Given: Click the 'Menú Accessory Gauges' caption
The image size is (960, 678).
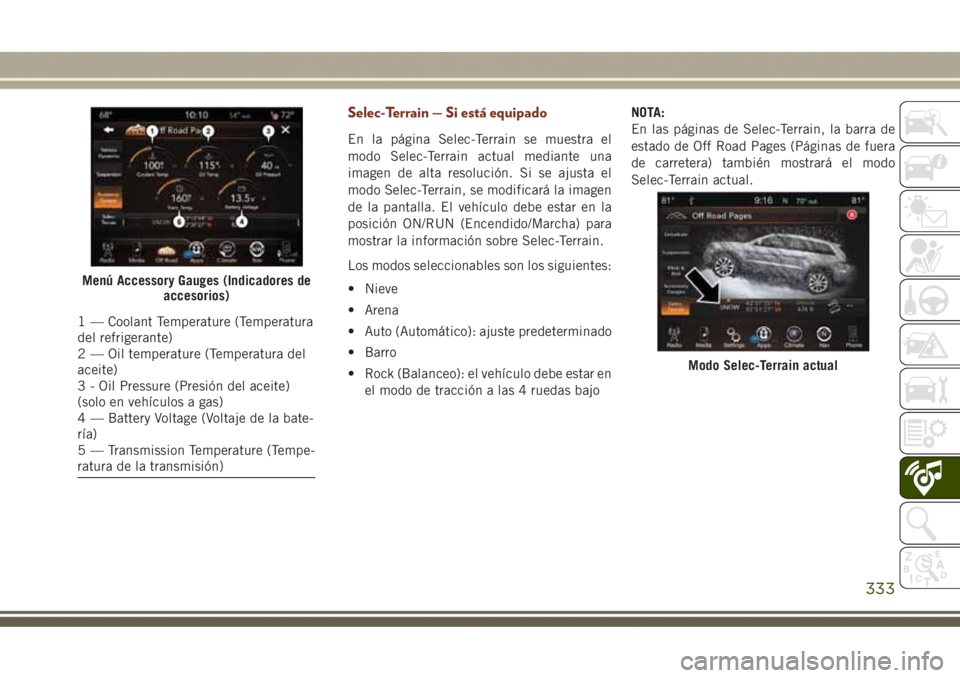Looking at the screenshot, I should click(197, 288).
